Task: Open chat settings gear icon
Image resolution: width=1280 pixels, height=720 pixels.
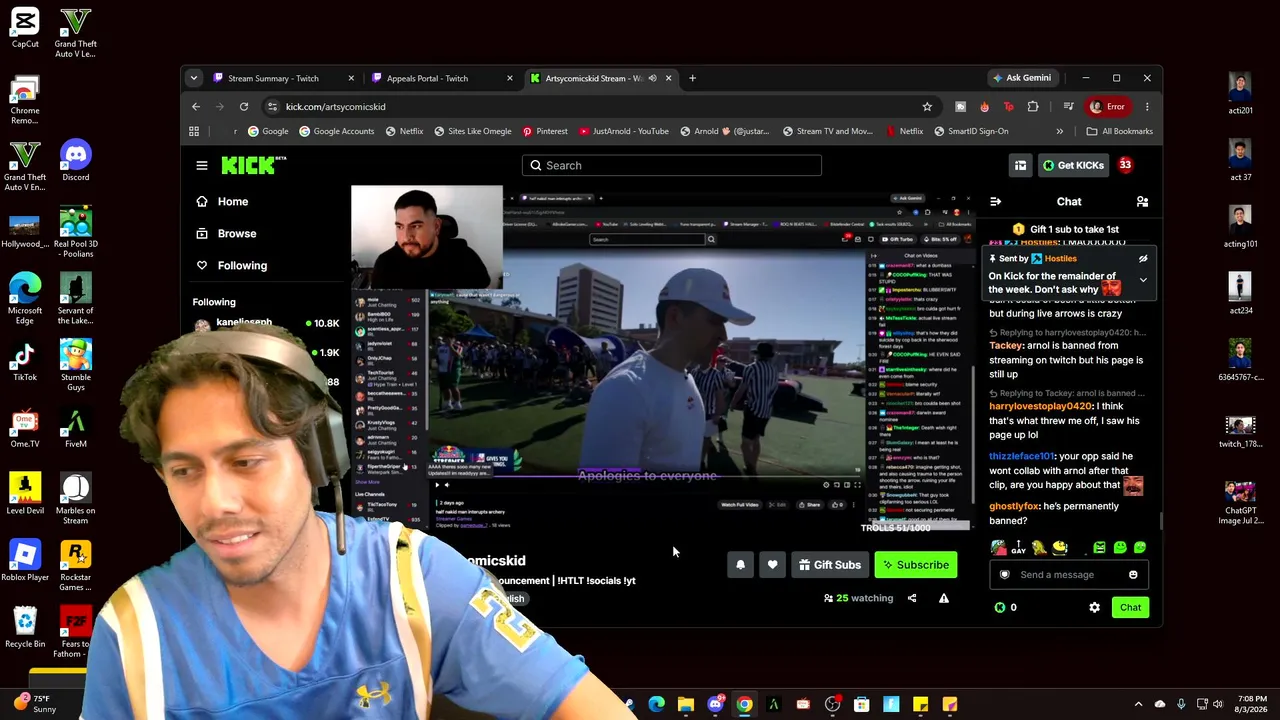Action: click(x=1094, y=607)
